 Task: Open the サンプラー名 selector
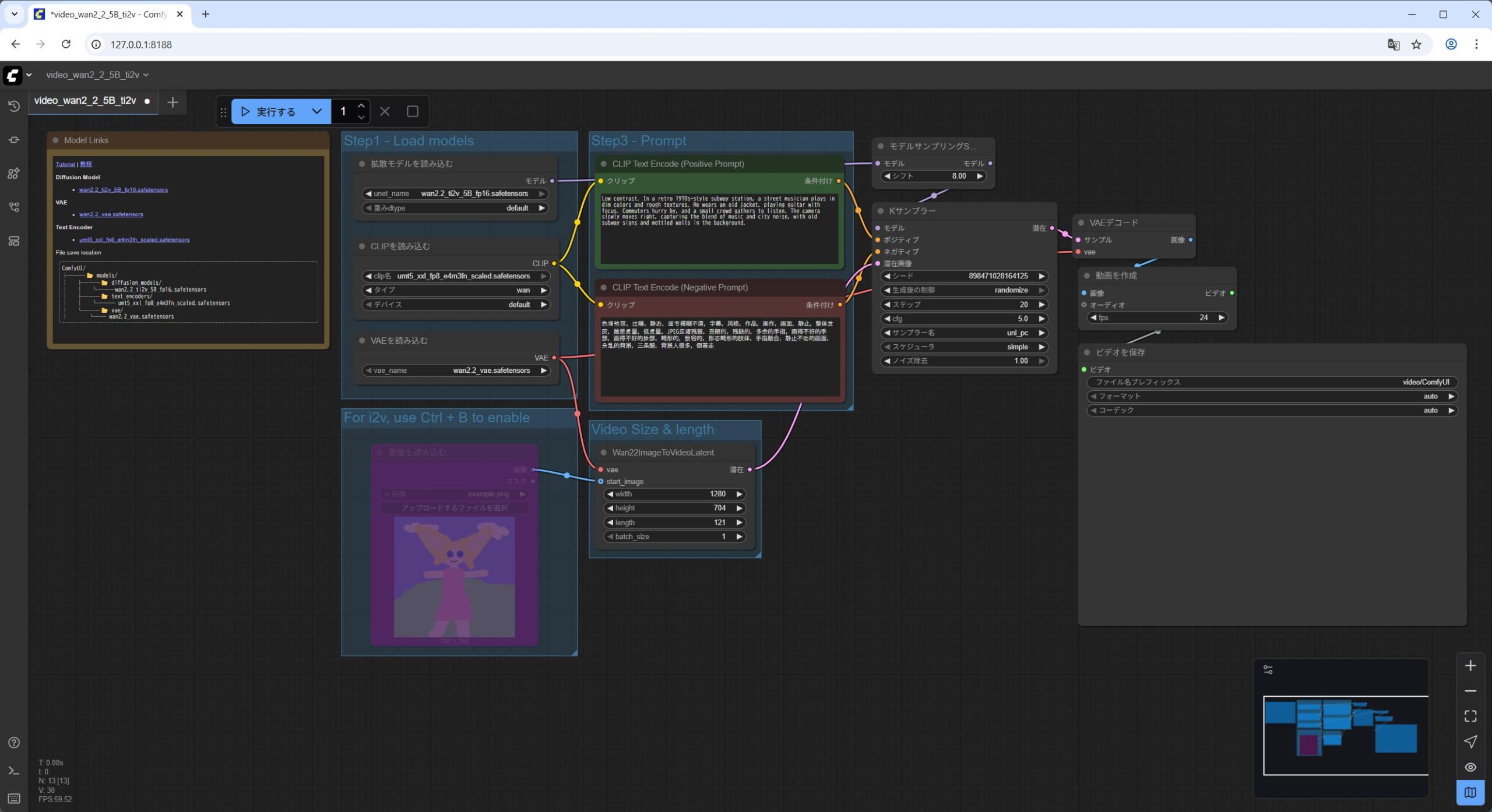[965, 333]
